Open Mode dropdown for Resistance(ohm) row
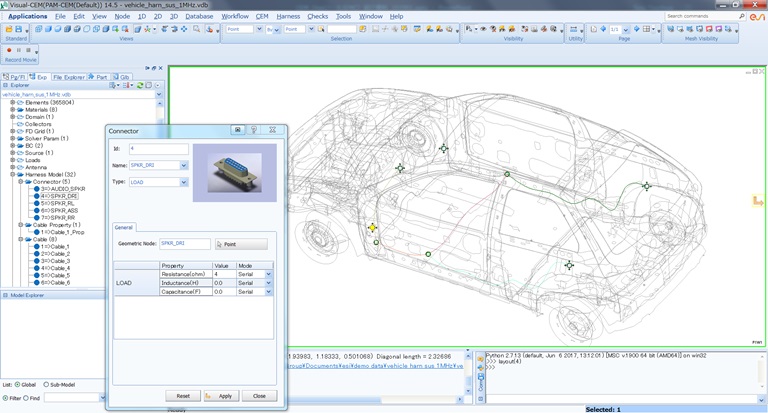Viewport: 768px width, 413px height. pyautogui.click(x=268, y=274)
